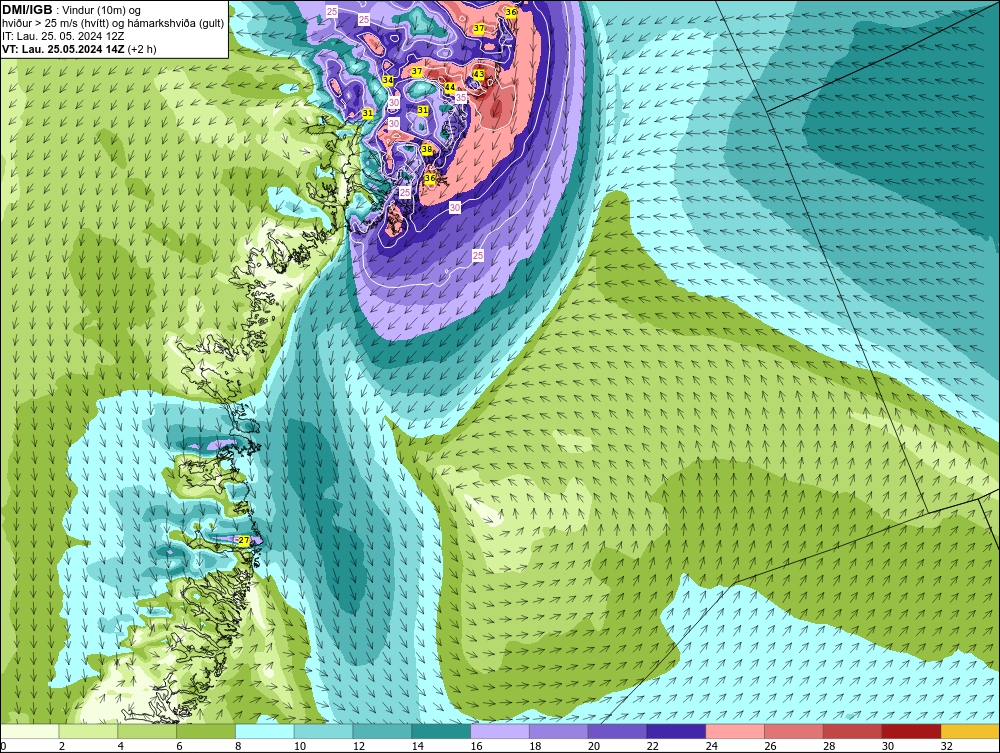Image resolution: width=1000 pixels, height=753 pixels.
Task: Click the white 25 contour label over open sea
Action: click(478, 256)
